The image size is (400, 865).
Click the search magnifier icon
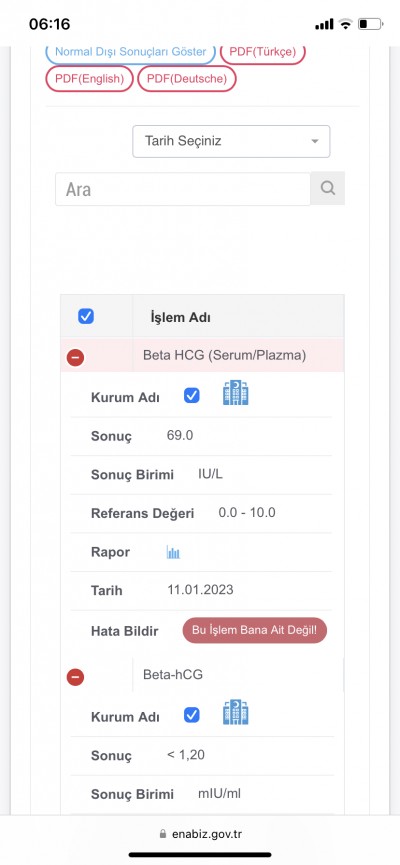coord(328,189)
